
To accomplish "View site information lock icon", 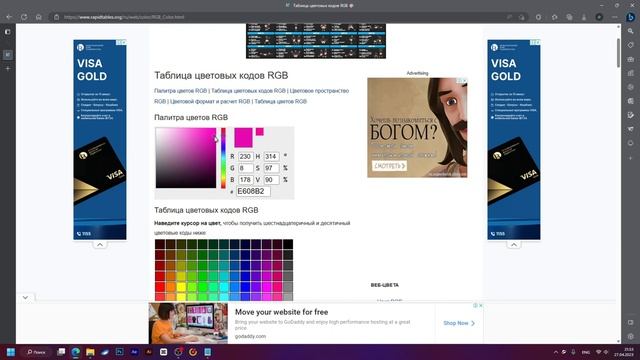I will pos(57,17).
